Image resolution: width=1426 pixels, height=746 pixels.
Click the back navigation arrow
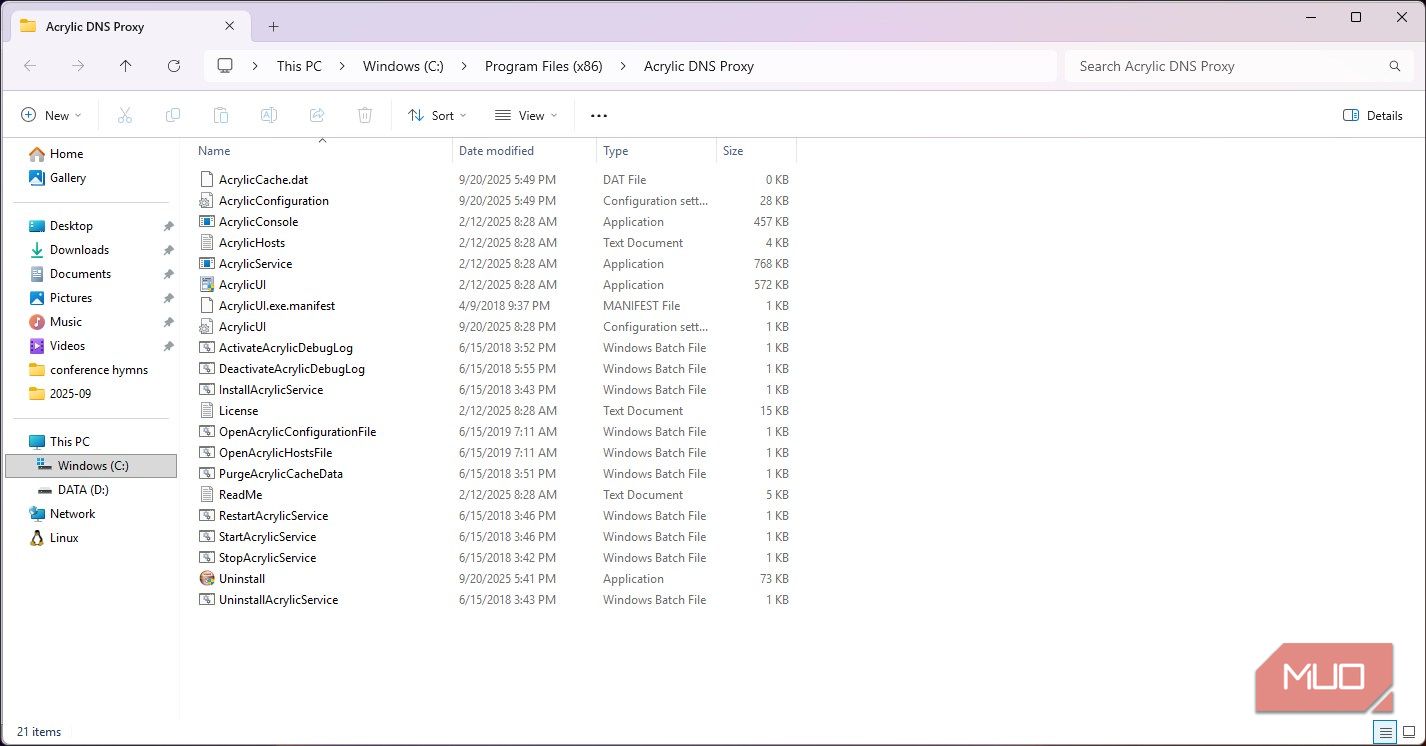(x=30, y=66)
